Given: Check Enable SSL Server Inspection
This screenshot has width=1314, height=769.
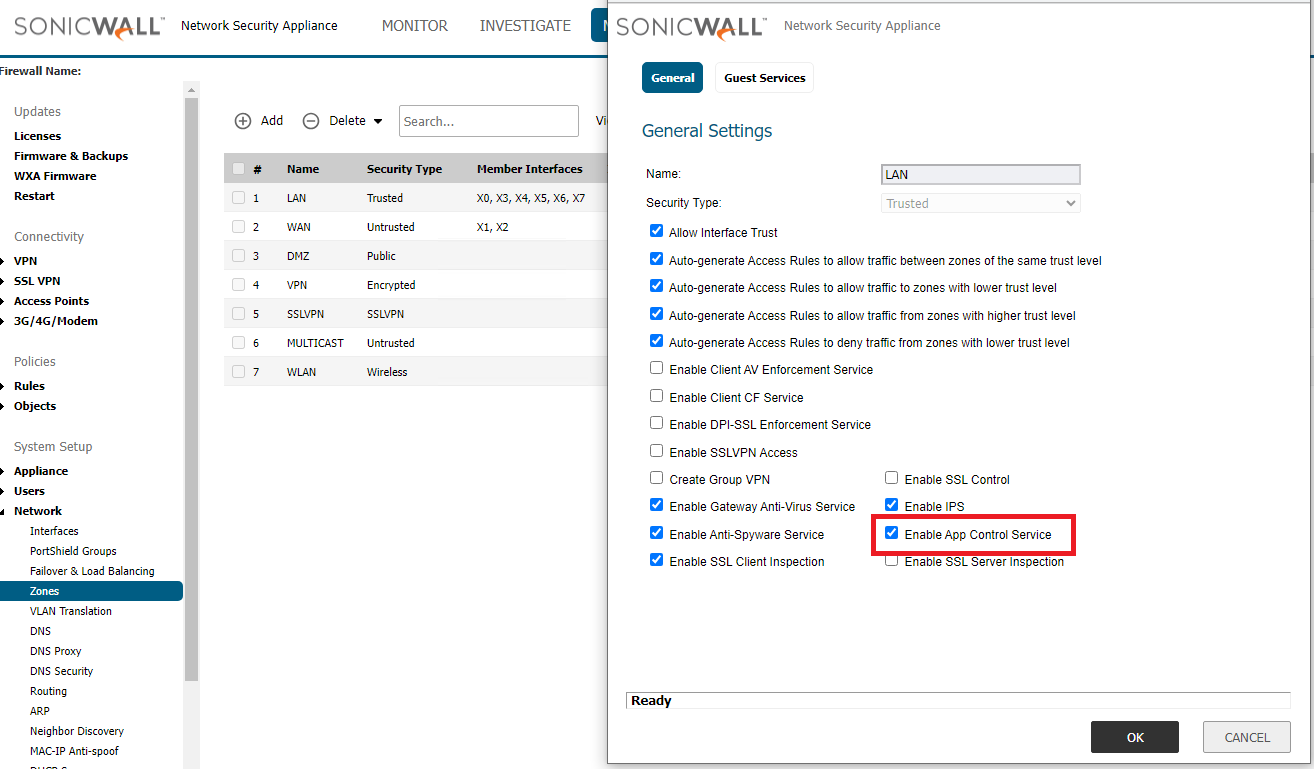Looking at the screenshot, I should click(891, 560).
